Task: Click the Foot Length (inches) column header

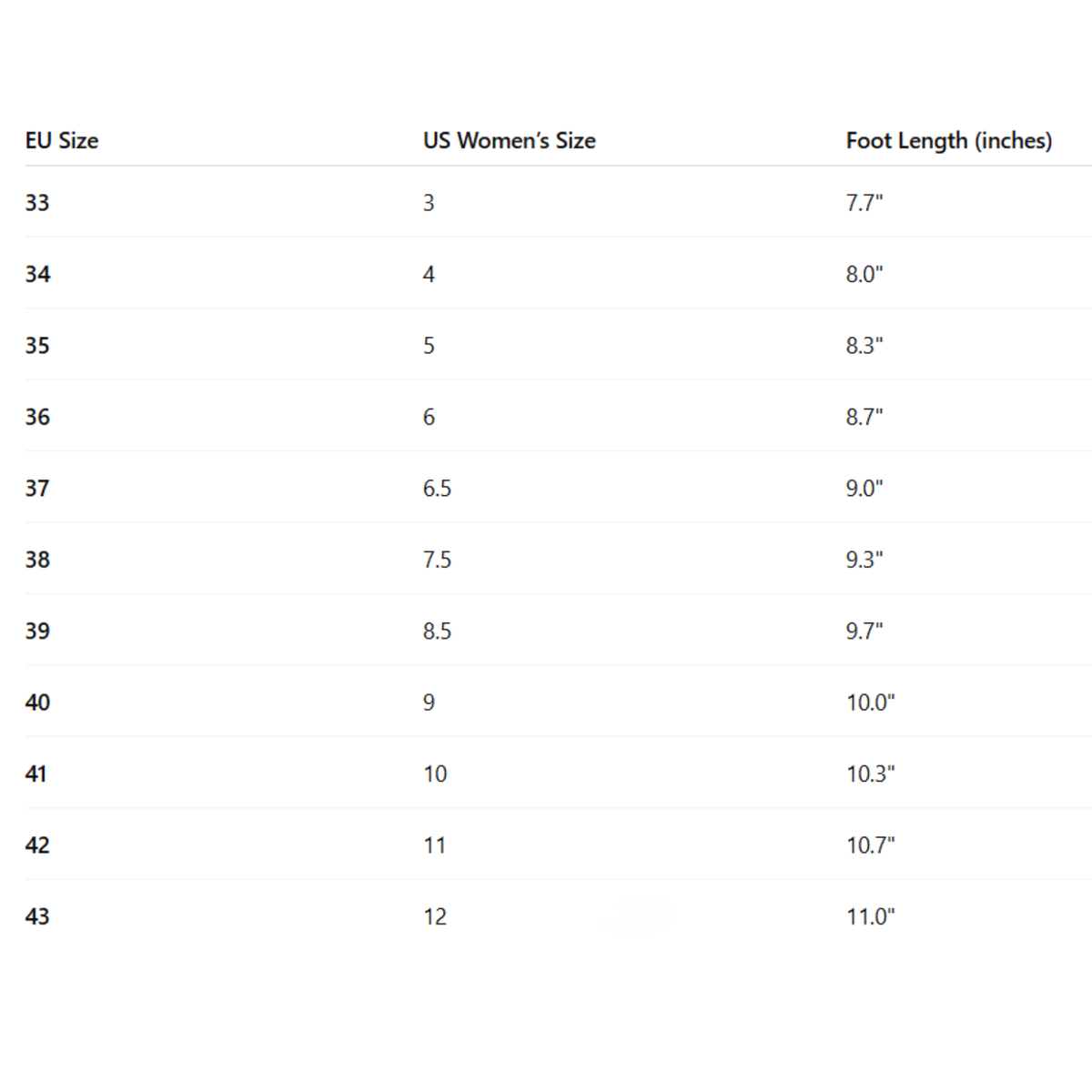Action: [x=948, y=141]
